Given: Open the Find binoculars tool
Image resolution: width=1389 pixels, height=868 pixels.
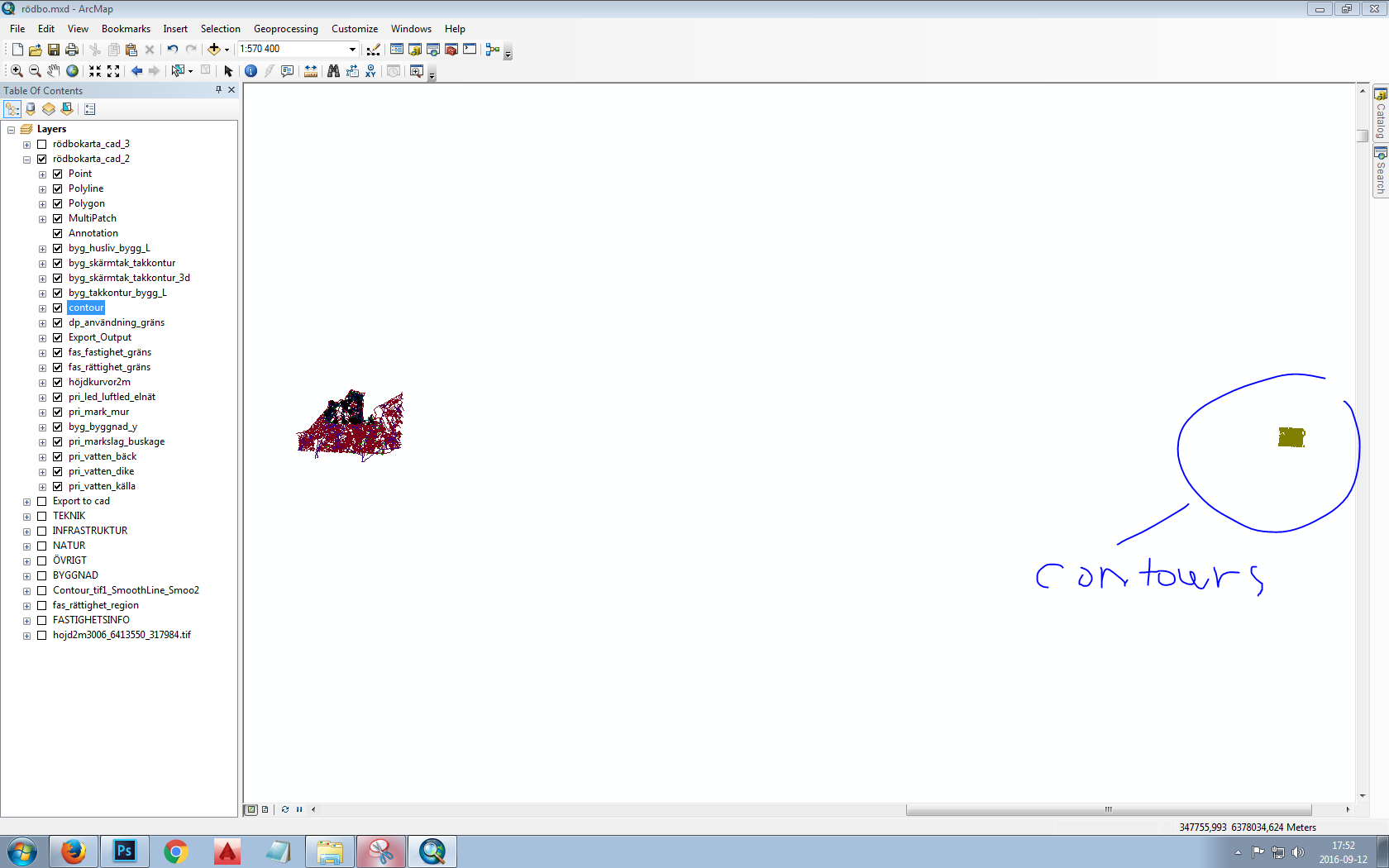Looking at the screenshot, I should point(333,71).
